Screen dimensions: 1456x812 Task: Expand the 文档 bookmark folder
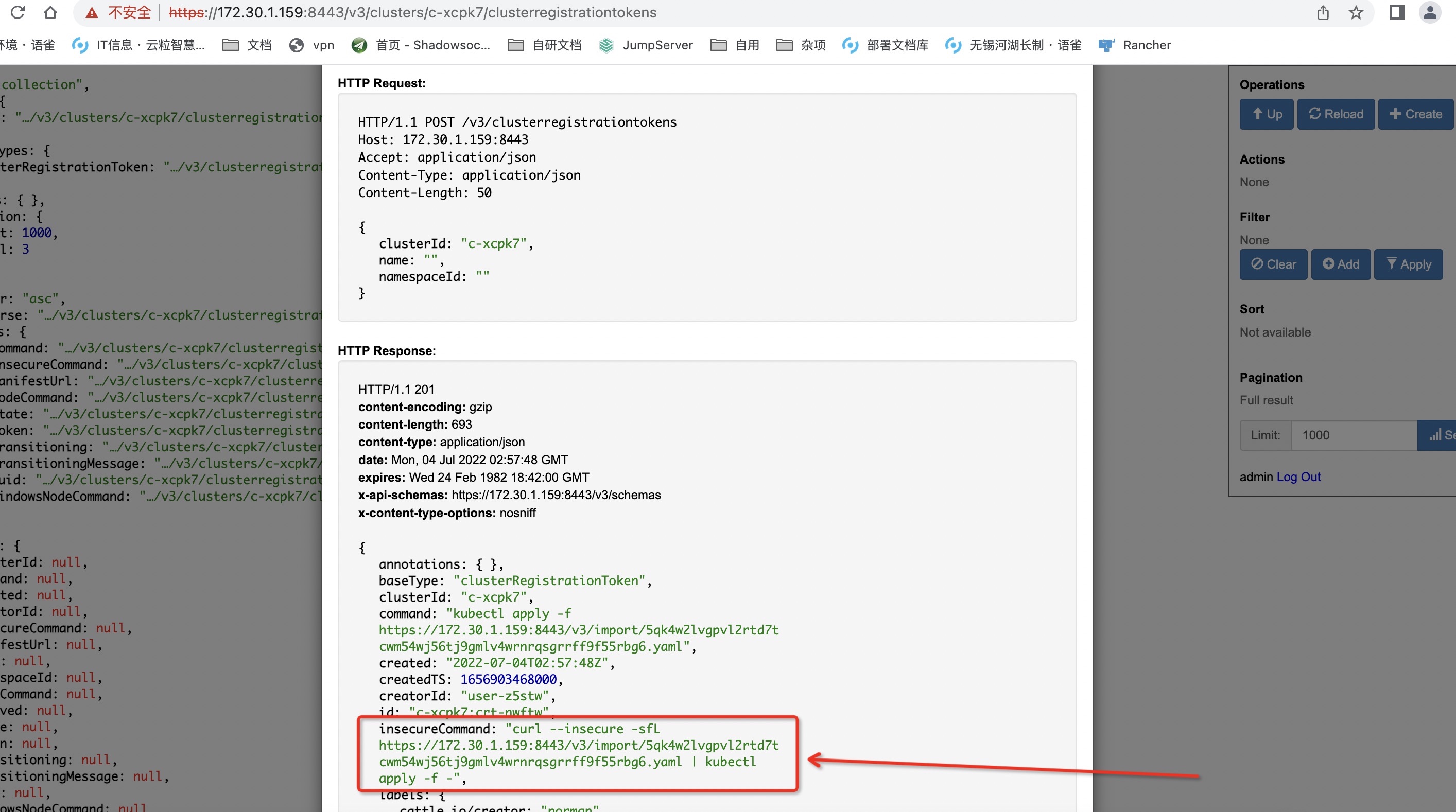pos(247,45)
